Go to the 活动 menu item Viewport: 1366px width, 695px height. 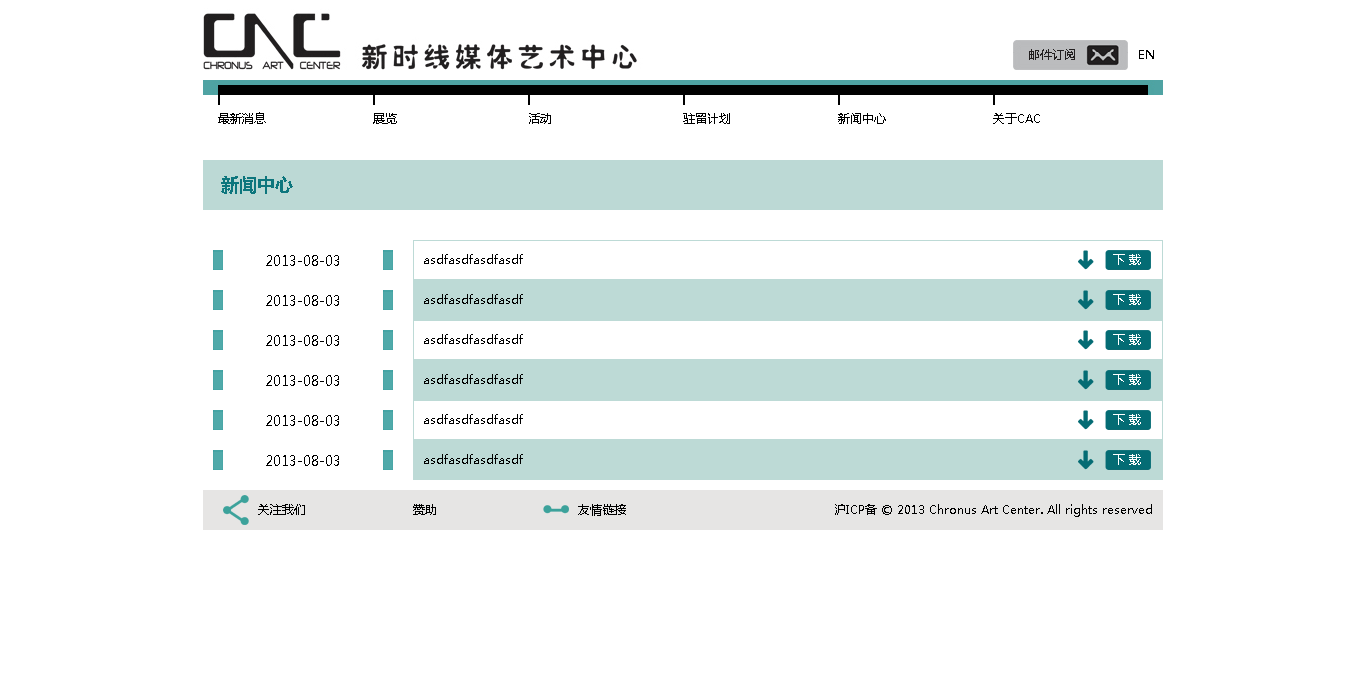point(540,119)
